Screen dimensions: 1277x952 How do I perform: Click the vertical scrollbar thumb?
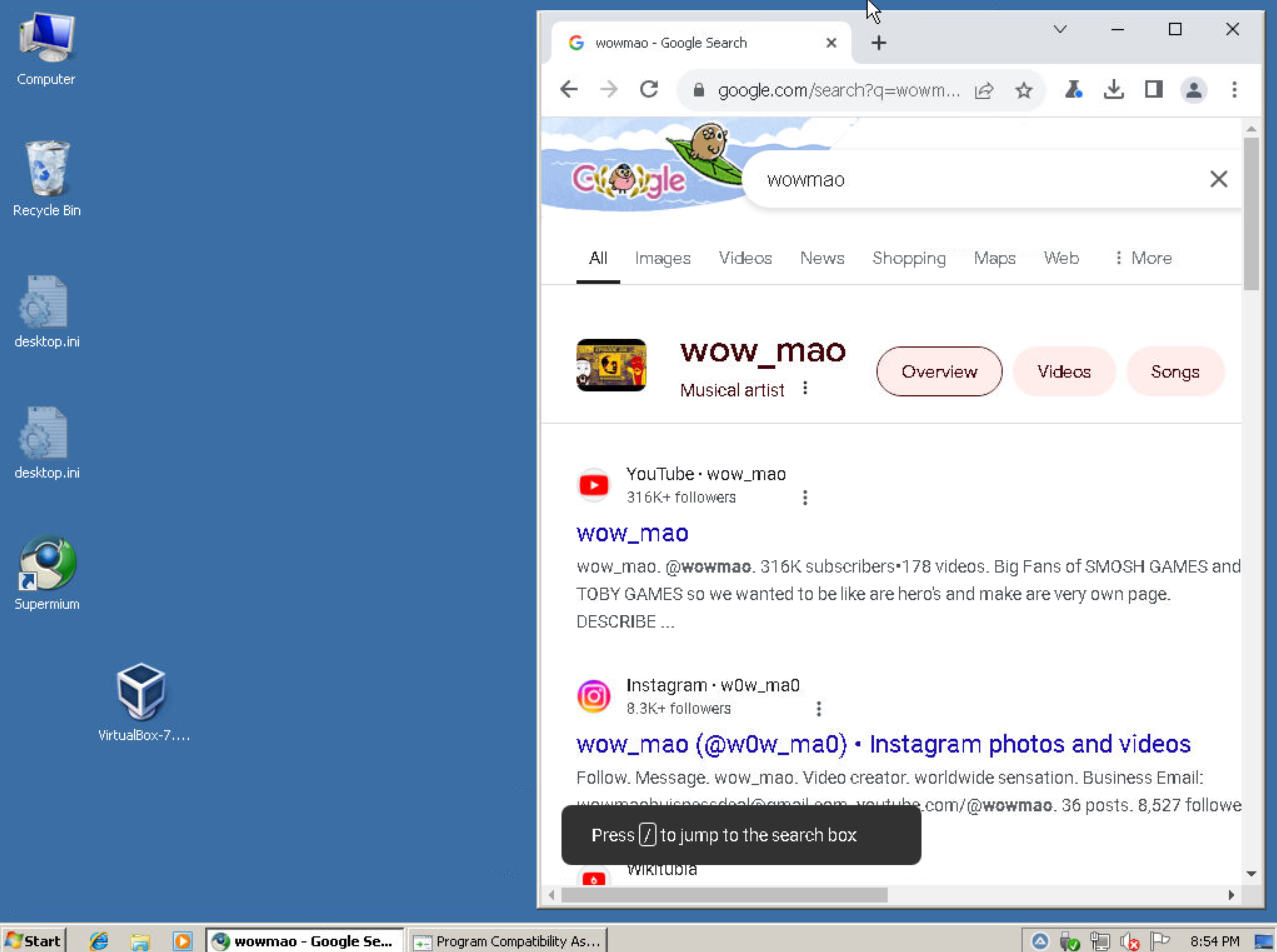pos(1251,213)
